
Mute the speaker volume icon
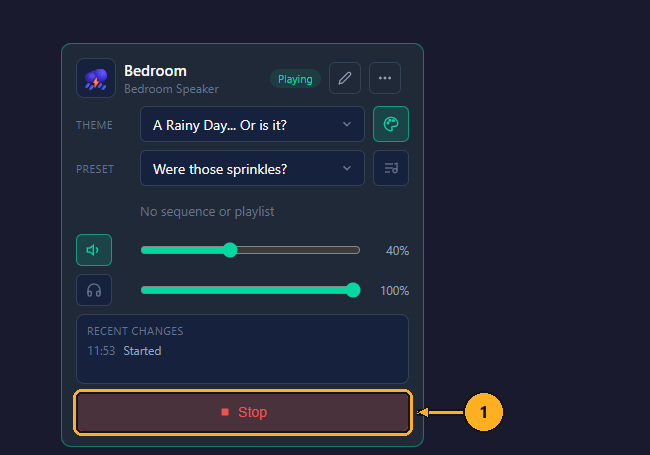94,250
